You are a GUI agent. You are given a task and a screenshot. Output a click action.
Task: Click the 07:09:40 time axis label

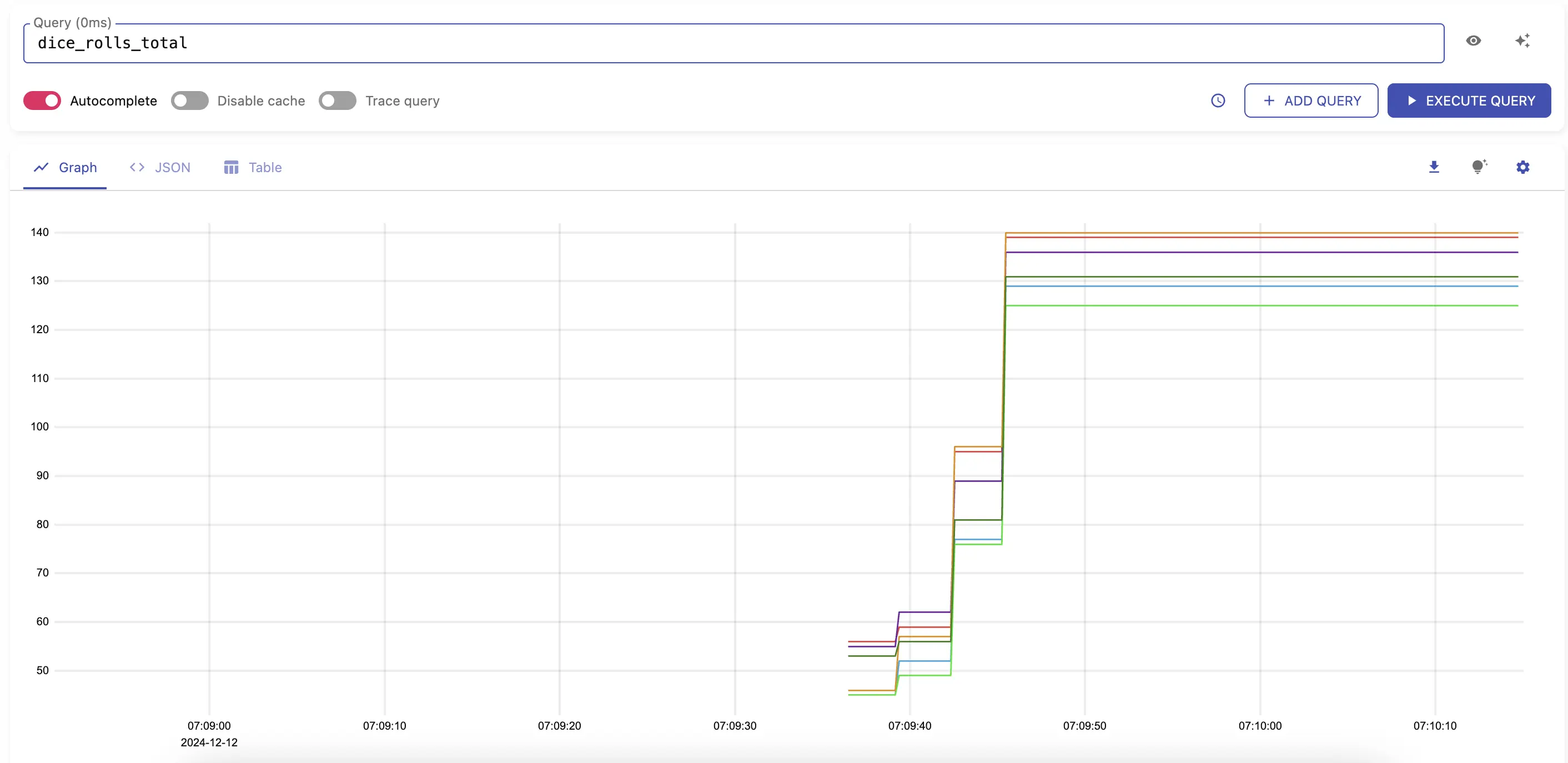pyautogui.click(x=909, y=726)
